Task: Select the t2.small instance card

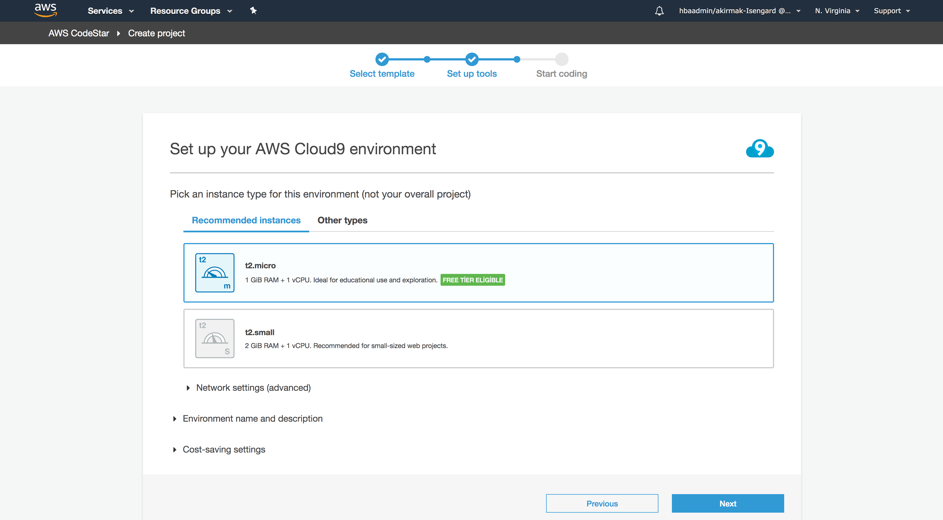Action: click(x=479, y=338)
